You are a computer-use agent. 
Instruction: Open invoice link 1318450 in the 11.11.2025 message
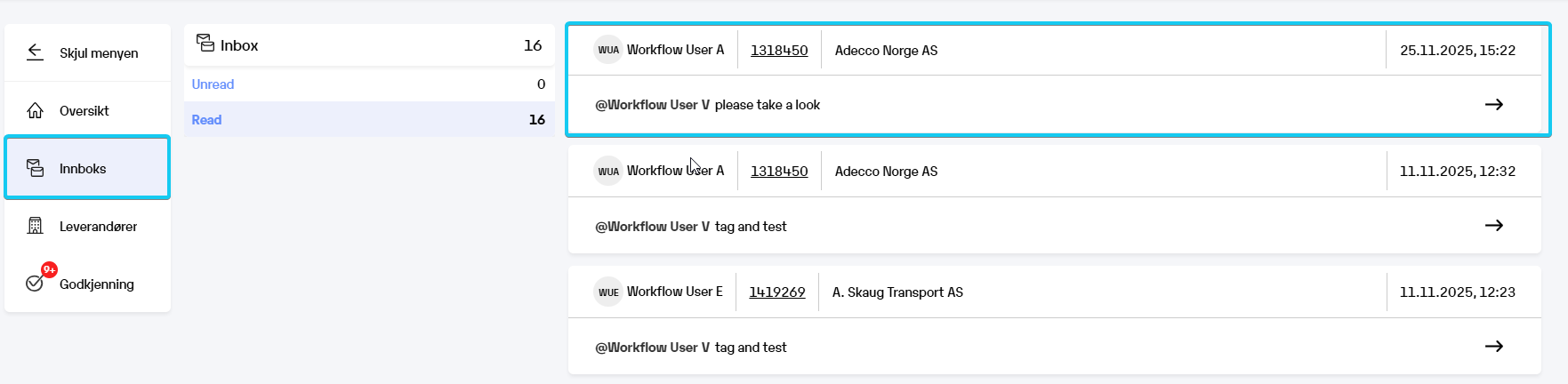tap(779, 171)
